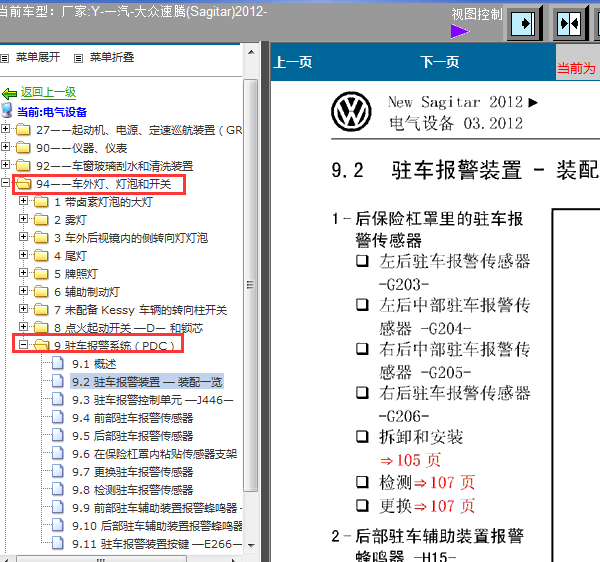Select 9.8 检测驻车报警传感器

[x=133, y=490]
